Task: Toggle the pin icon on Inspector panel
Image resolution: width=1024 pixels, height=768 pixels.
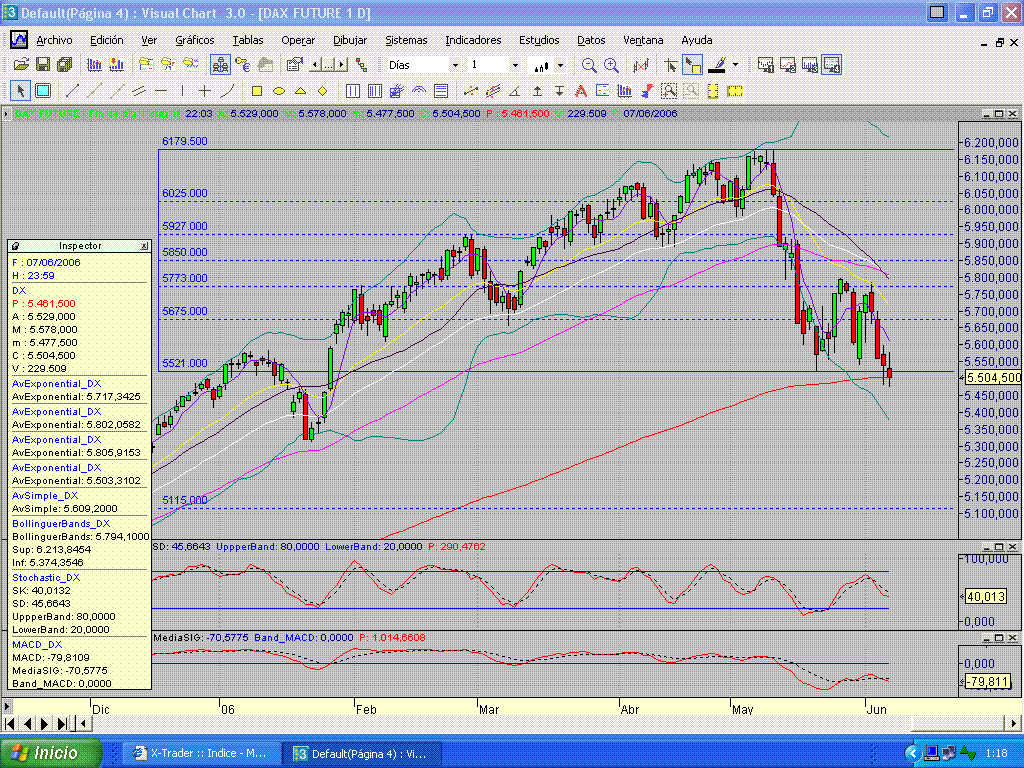Action: point(15,246)
